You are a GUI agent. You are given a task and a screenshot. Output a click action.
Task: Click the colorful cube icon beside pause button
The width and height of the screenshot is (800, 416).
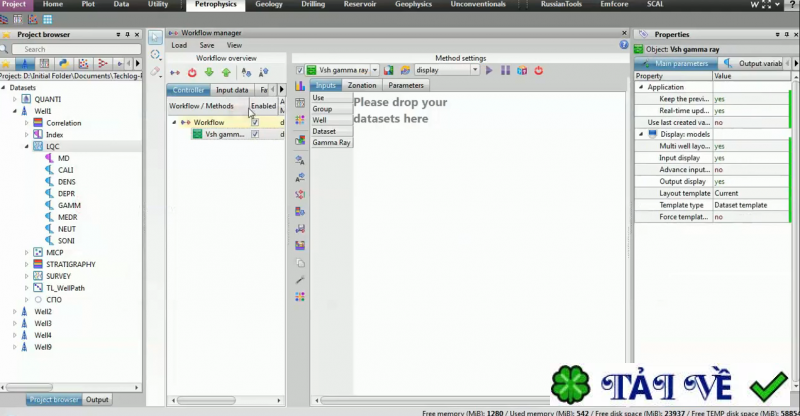522,70
